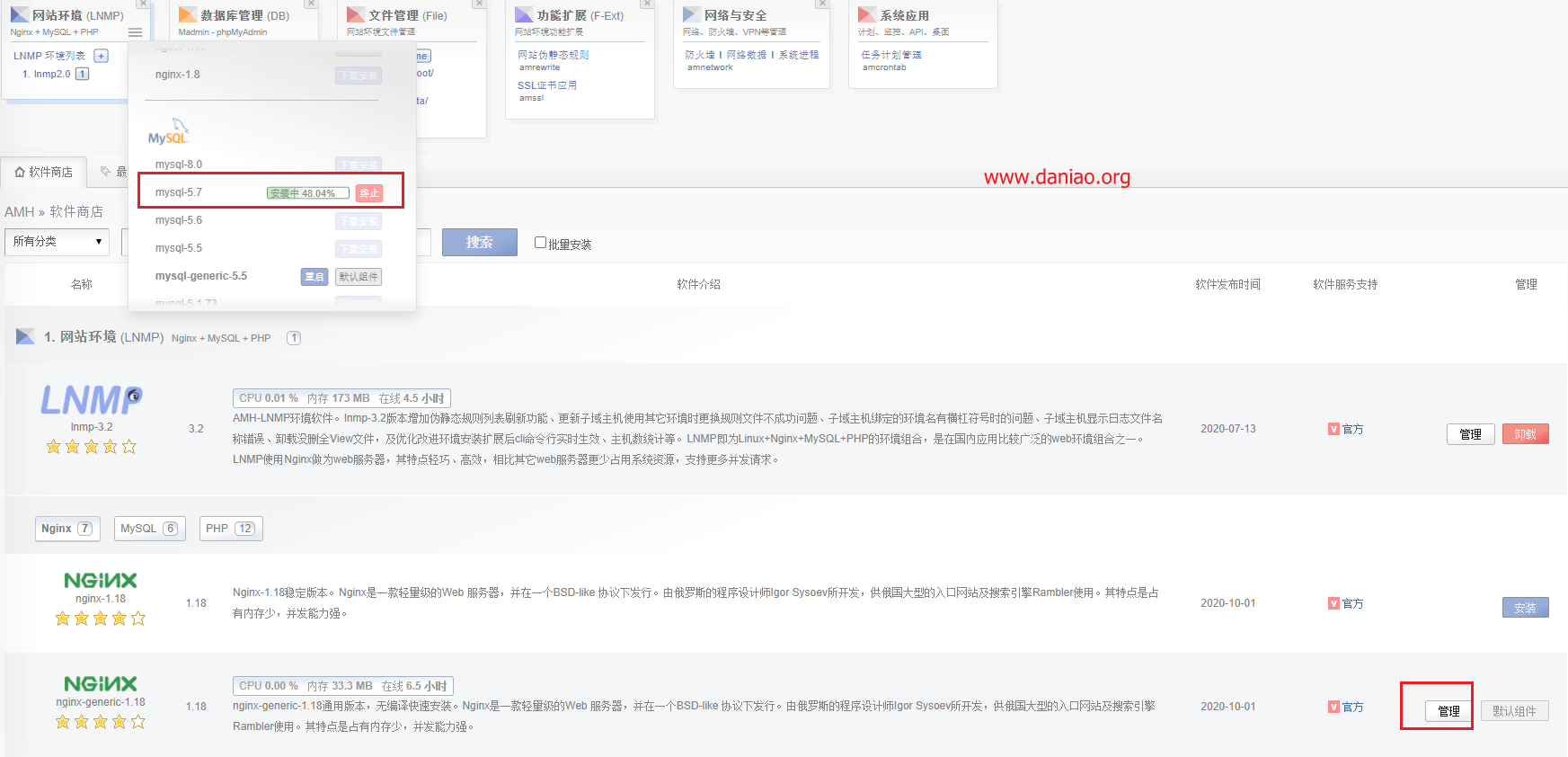Click 默认组件 in the nginx-generic-1.18 row
Screen dimensions: 1568x757
[1515, 711]
